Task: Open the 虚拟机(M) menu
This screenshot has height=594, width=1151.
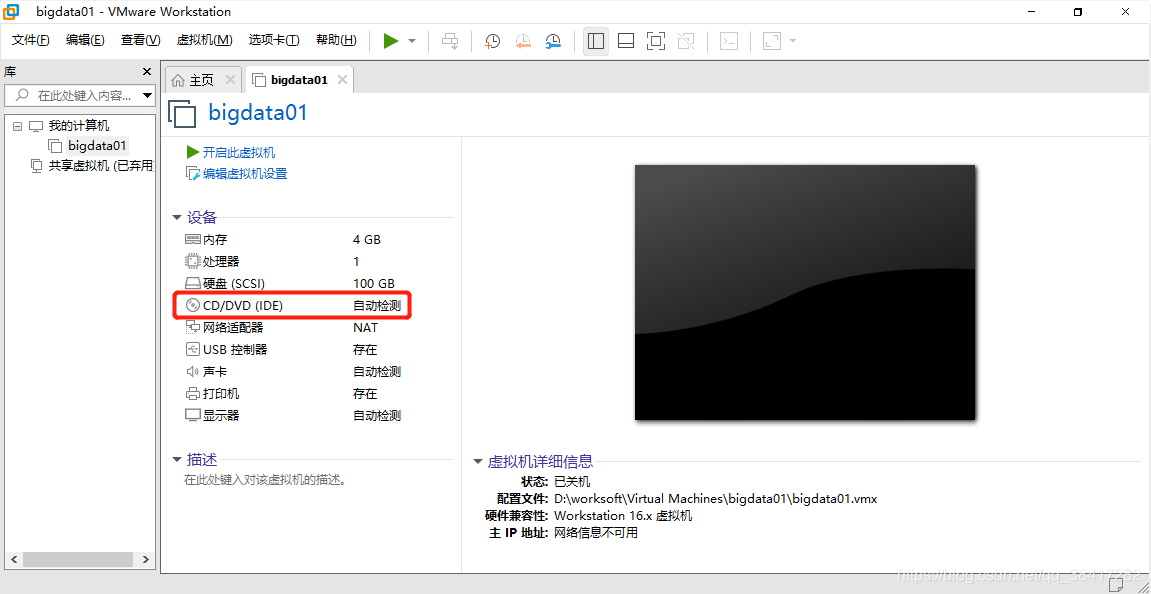Action: point(205,40)
